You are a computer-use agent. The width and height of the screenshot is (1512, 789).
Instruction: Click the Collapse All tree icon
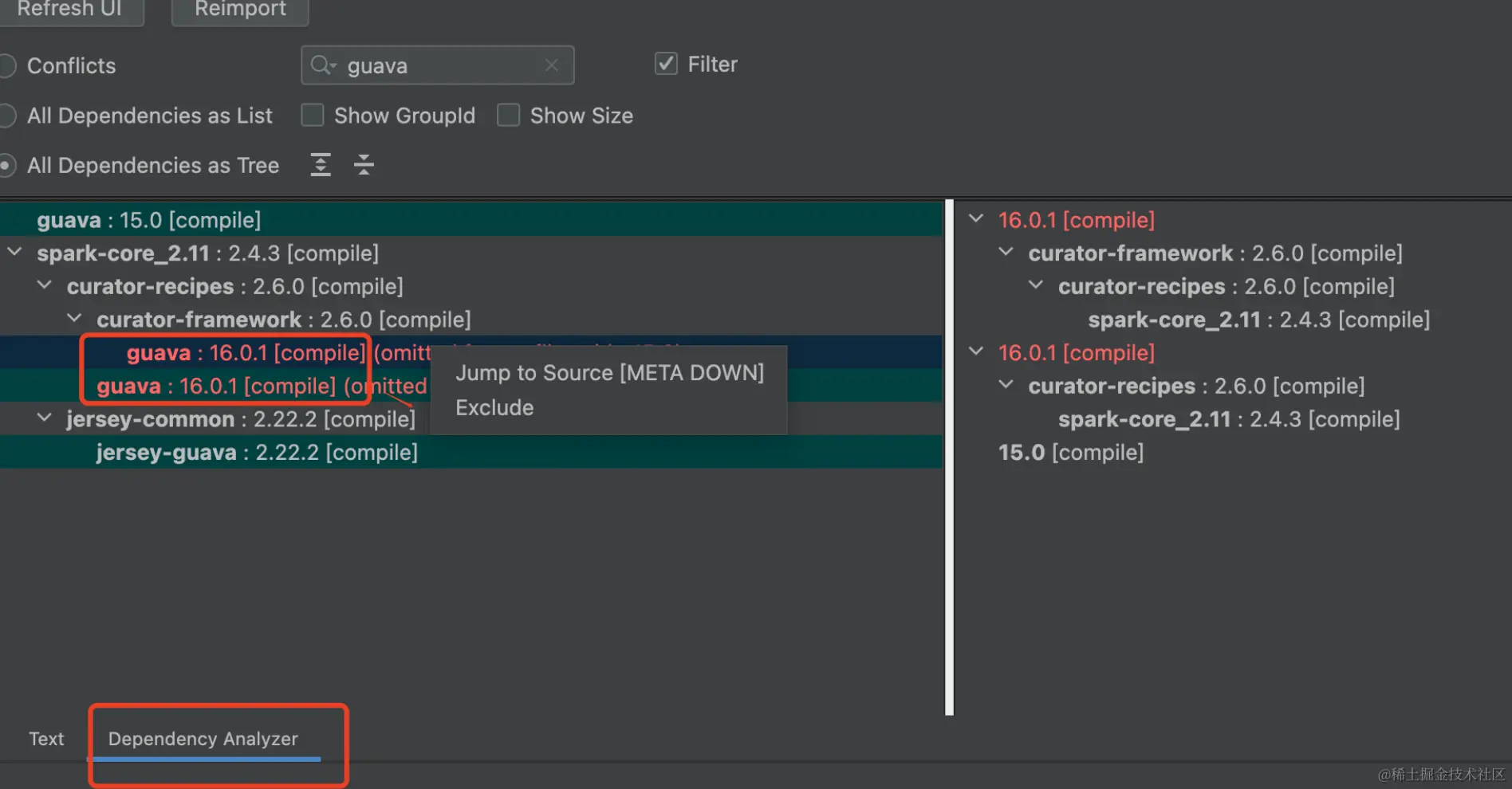[x=364, y=165]
